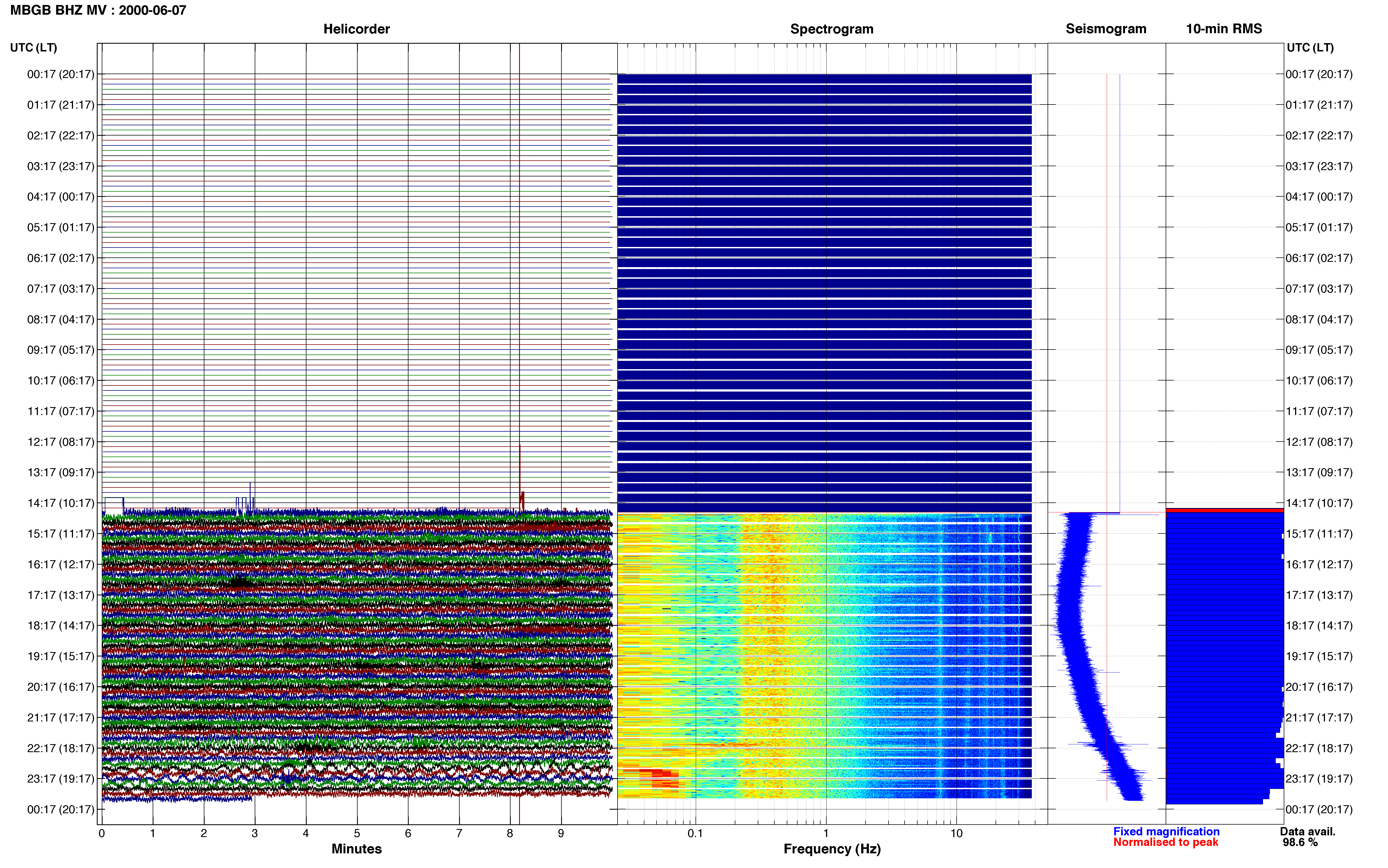Pick left-axis time label "14:17 (10:17)"
The height and width of the screenshot is (868, 1388).
61,503
